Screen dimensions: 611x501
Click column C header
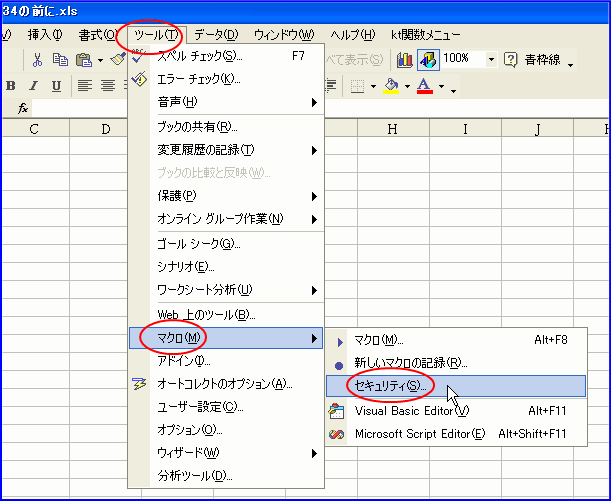[x=35, y=128]
